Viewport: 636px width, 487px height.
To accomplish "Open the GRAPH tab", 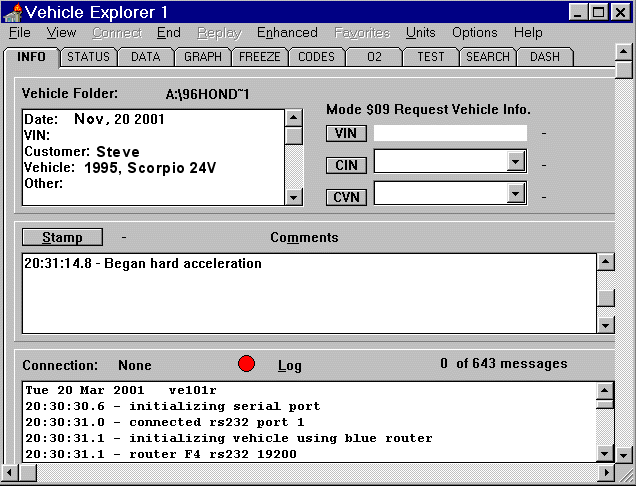I will click(x=203, y=57).
